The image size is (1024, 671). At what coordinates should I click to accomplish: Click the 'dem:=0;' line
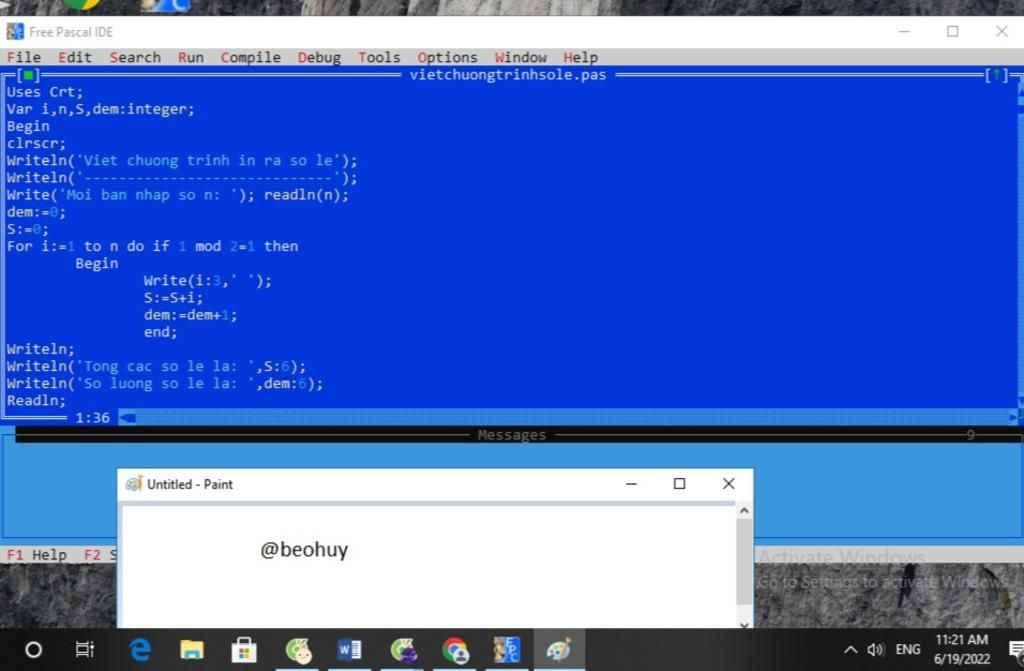click(x=37, y=212)
